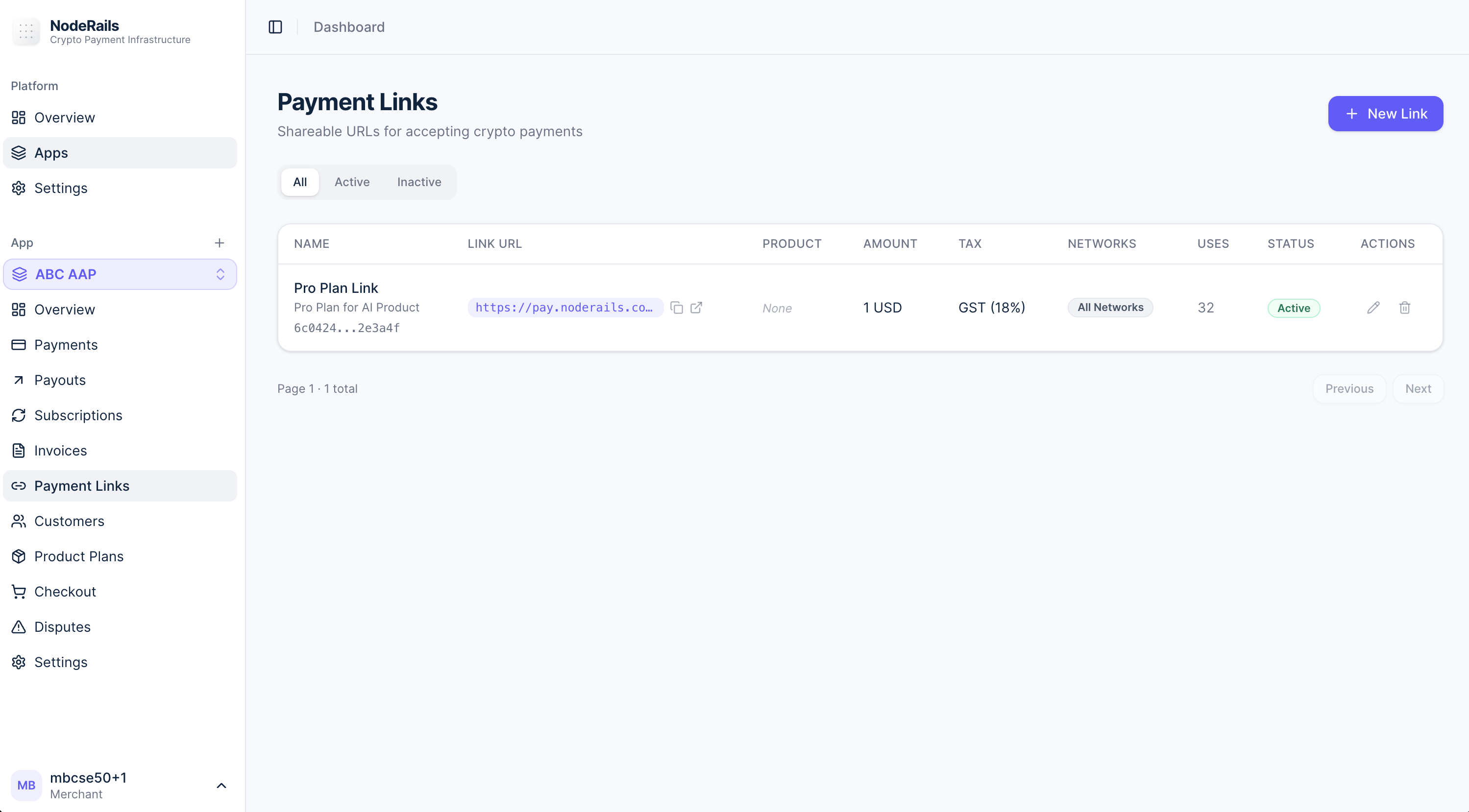Copy the Pro Plan Link URL
The image size is (1469, 812).
[676, 308]
